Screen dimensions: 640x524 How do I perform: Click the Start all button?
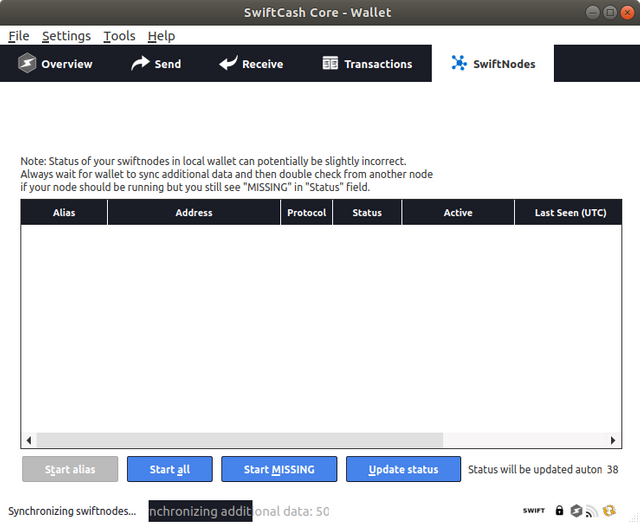[x=170, y=469]
